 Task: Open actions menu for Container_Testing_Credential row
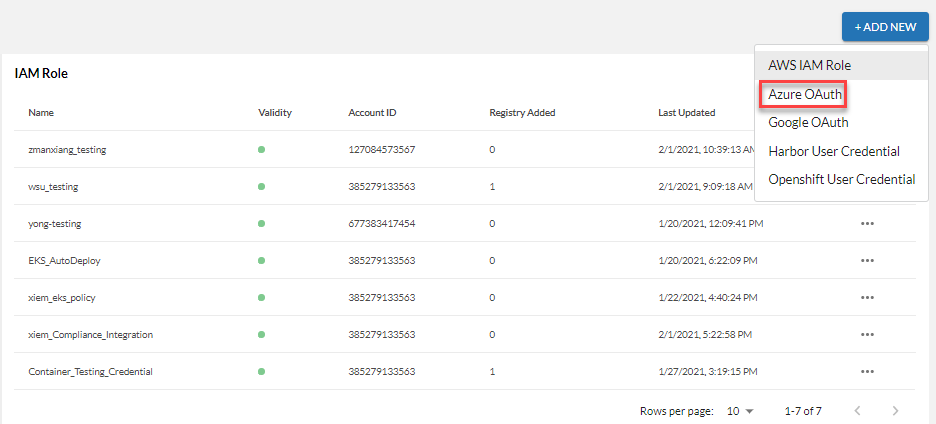[867, 371]
